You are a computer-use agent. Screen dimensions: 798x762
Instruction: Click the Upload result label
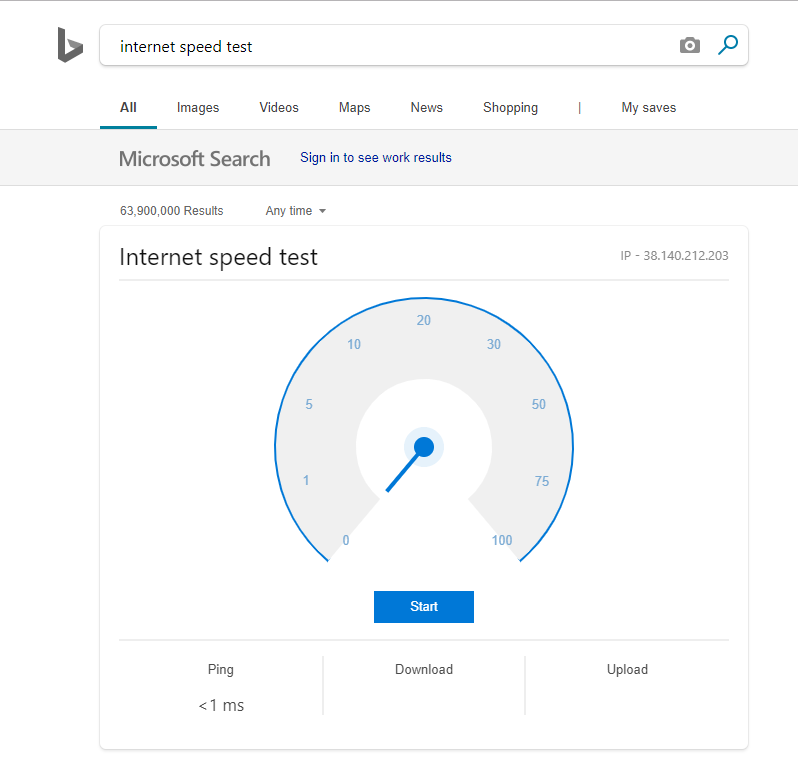point(627,669)
